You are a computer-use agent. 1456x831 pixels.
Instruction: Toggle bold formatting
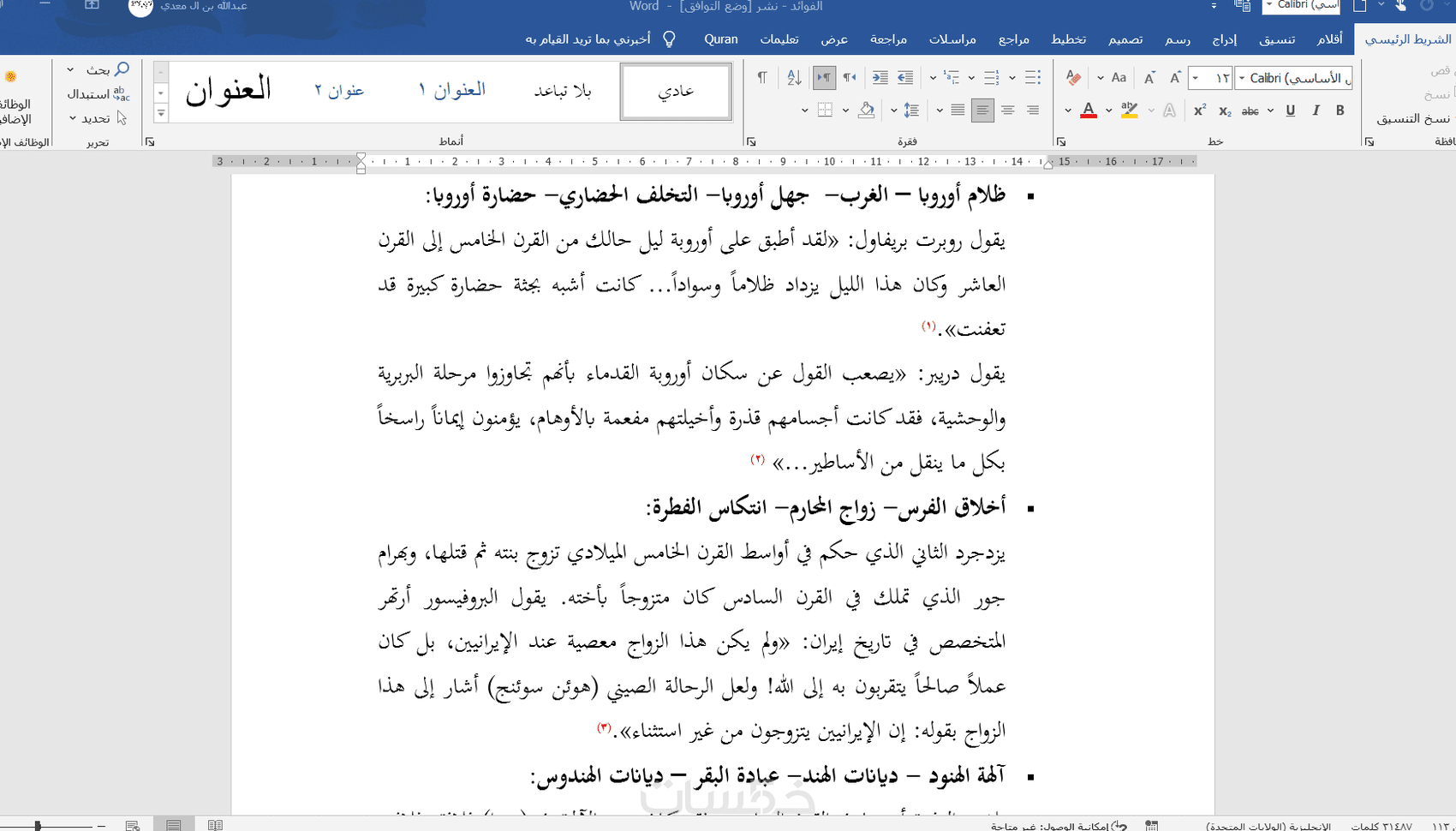tap(1340, 111)
